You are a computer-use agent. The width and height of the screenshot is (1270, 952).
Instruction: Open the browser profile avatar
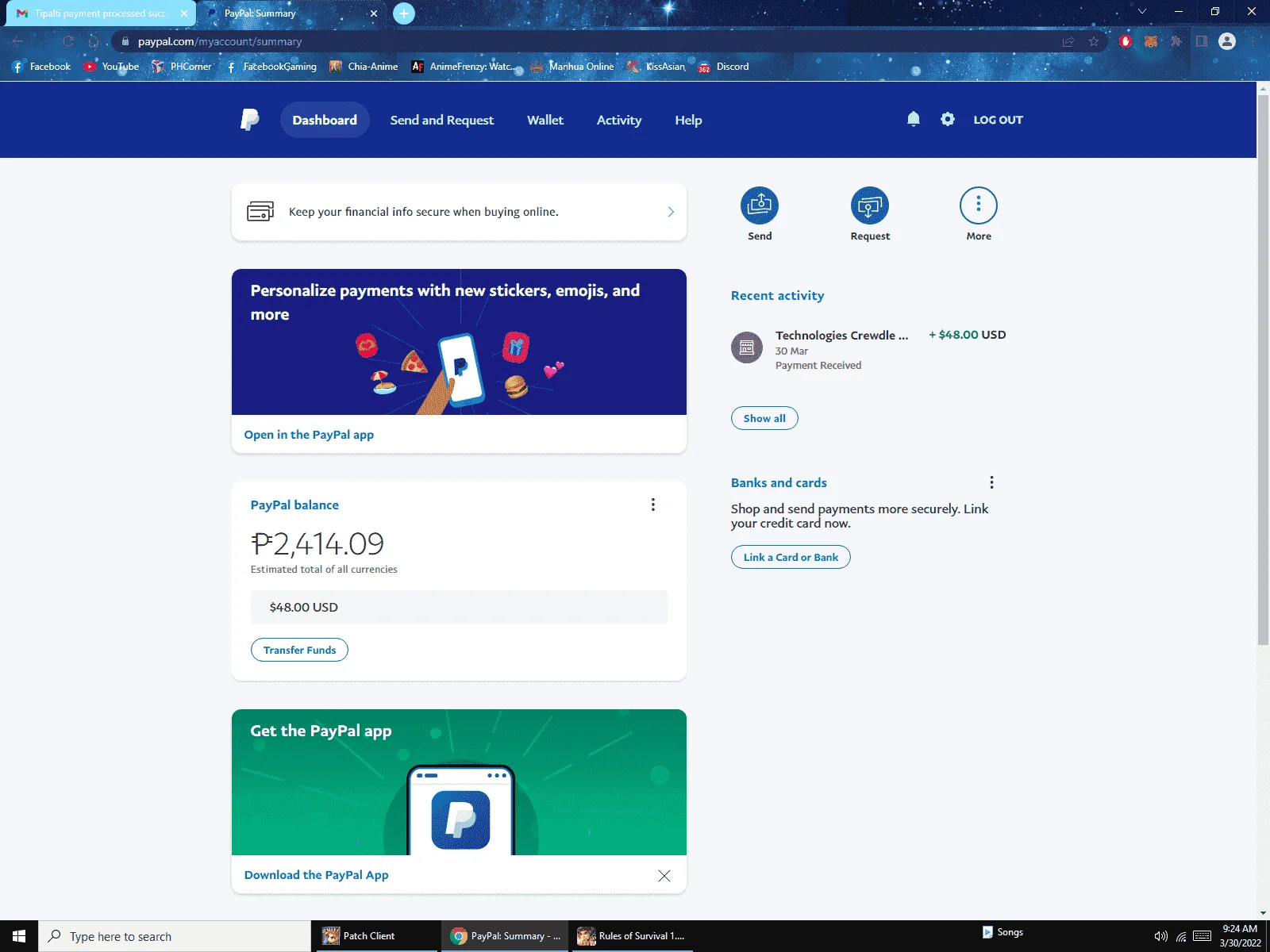tap(1227, 41)
